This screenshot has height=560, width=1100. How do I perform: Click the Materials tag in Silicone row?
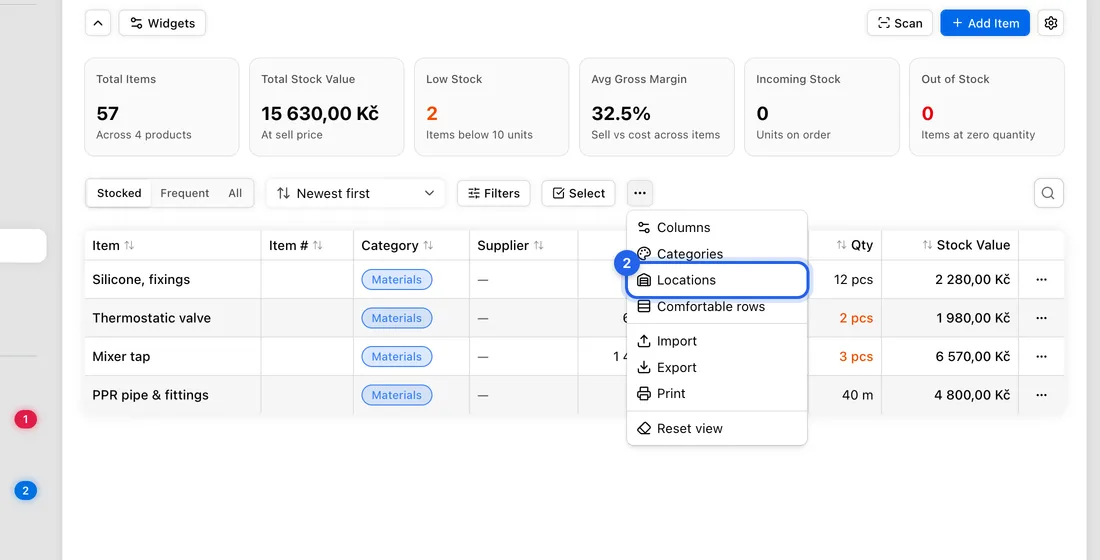pos(397,279)
